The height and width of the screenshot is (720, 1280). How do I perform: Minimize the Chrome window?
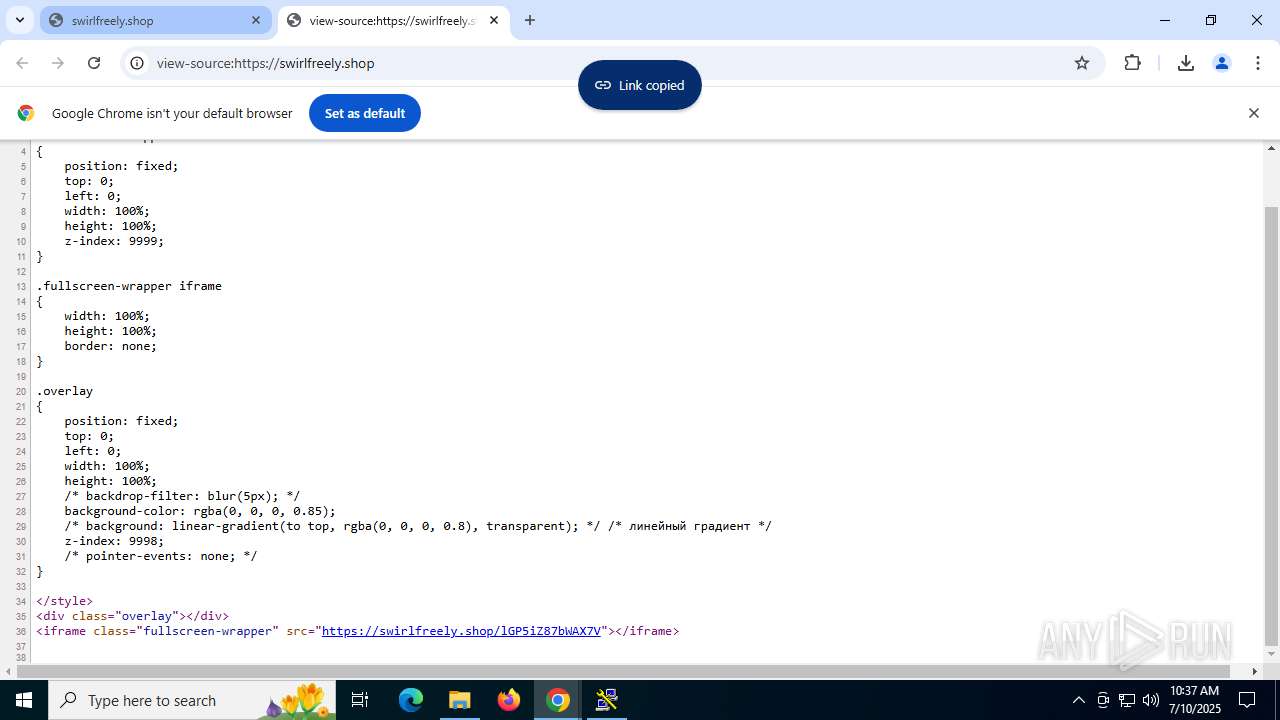coord(1165,20)
